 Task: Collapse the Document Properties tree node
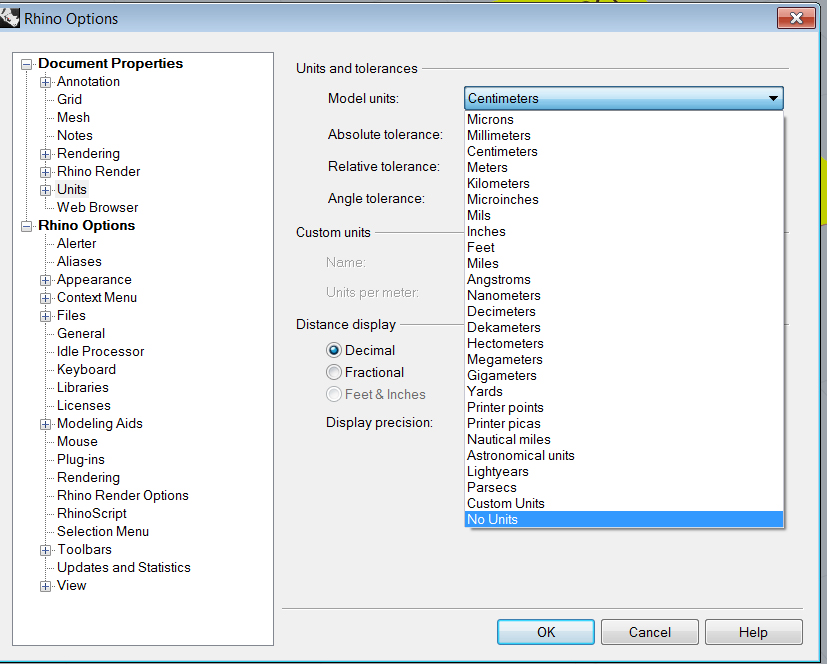[x=26, y=64]
